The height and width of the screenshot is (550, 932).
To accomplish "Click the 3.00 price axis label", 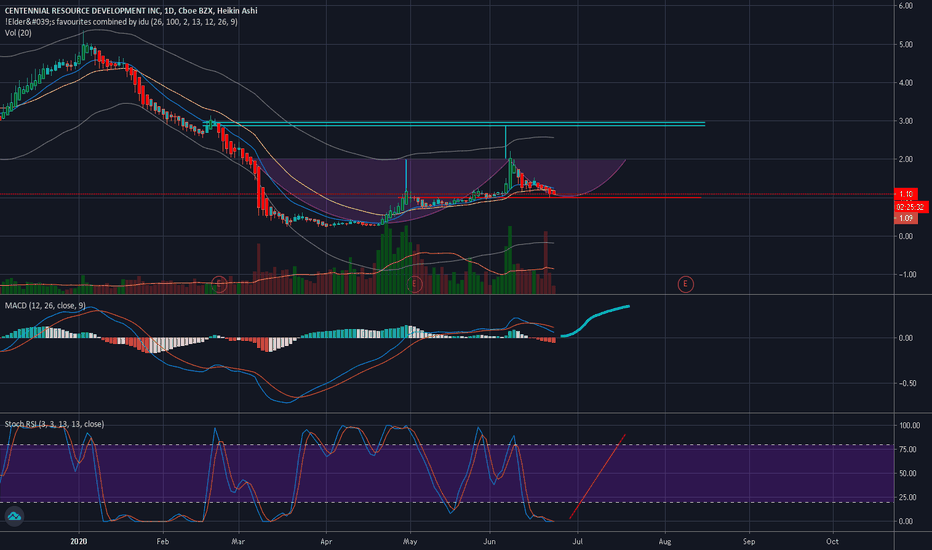I will pyautogui.click(x=905, y=121).
